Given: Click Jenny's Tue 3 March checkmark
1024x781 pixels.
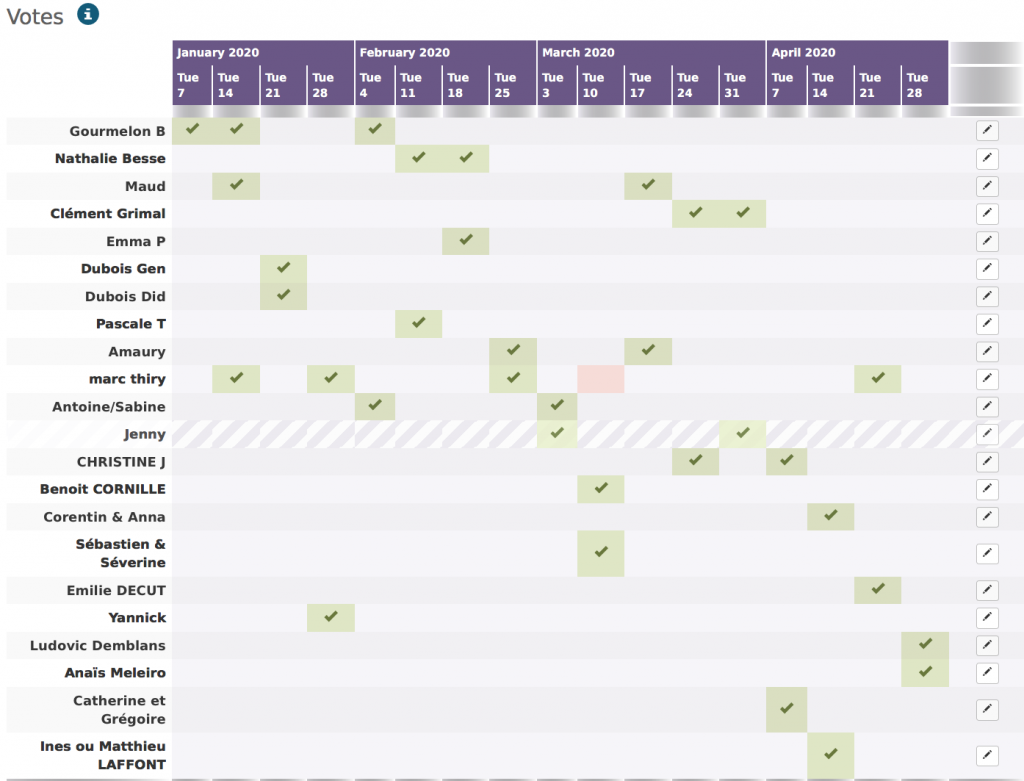Looking at the screenshot, I should [557, 433].
